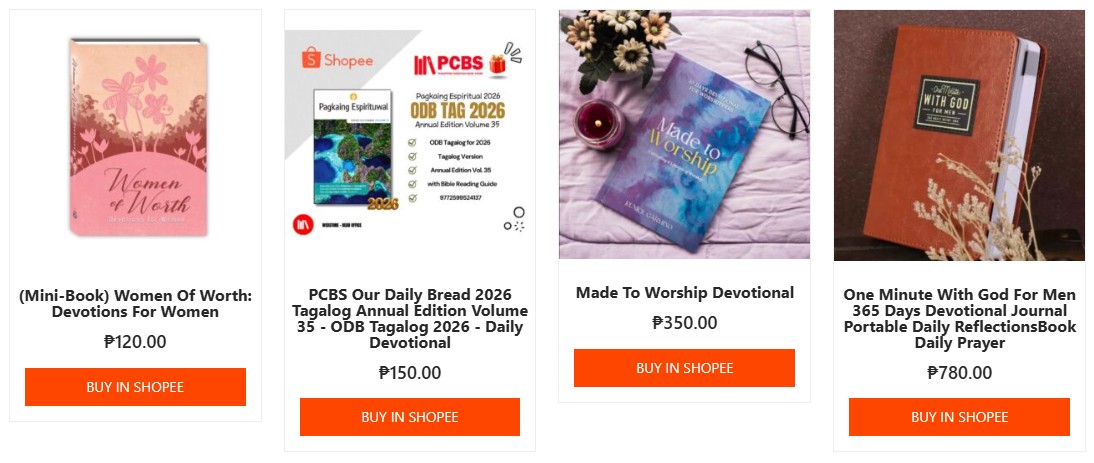Click the With God For Men label badge
The image size is (1094, 463).
coord(945,105)
